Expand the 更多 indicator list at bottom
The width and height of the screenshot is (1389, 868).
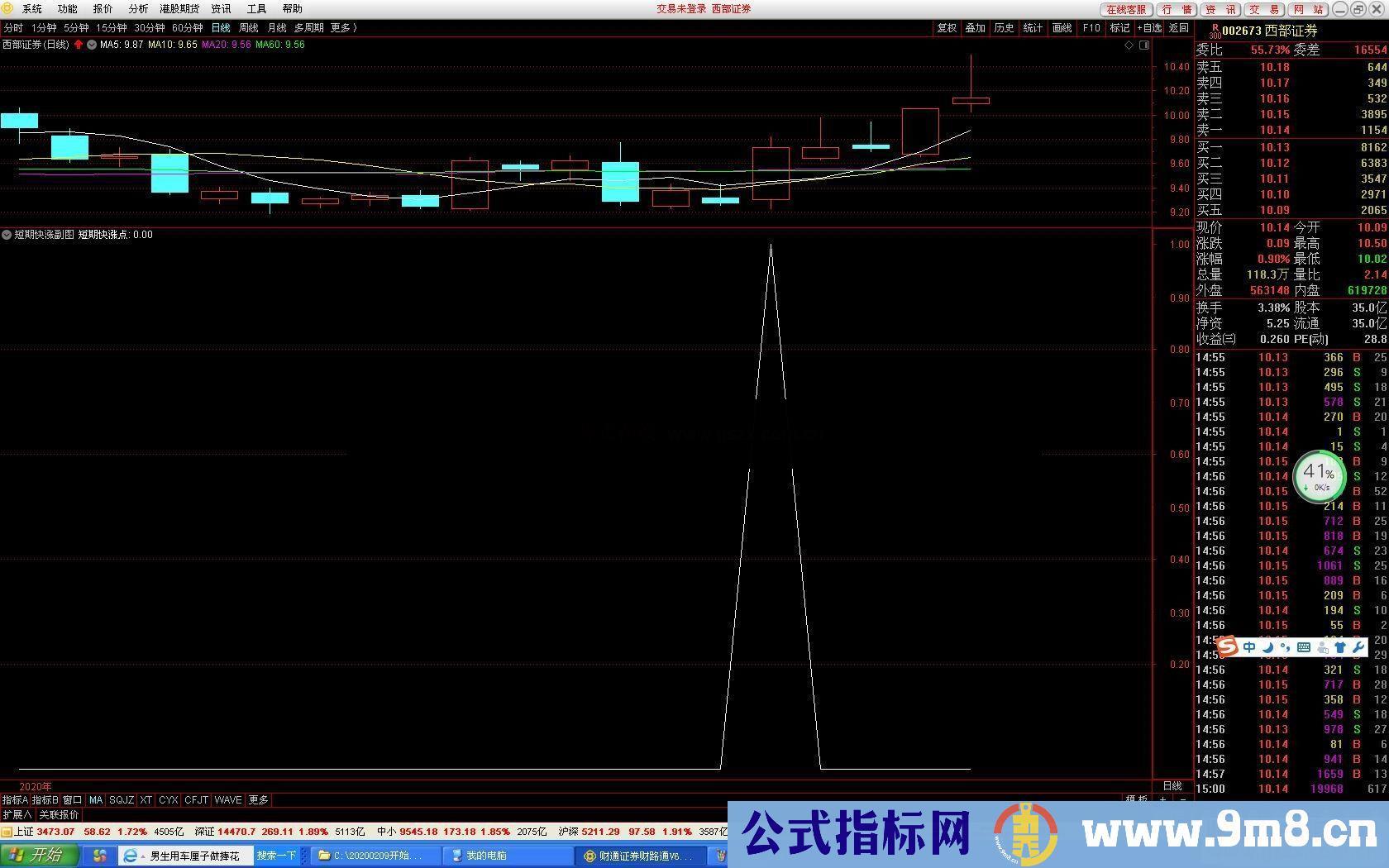click(258, 799)
